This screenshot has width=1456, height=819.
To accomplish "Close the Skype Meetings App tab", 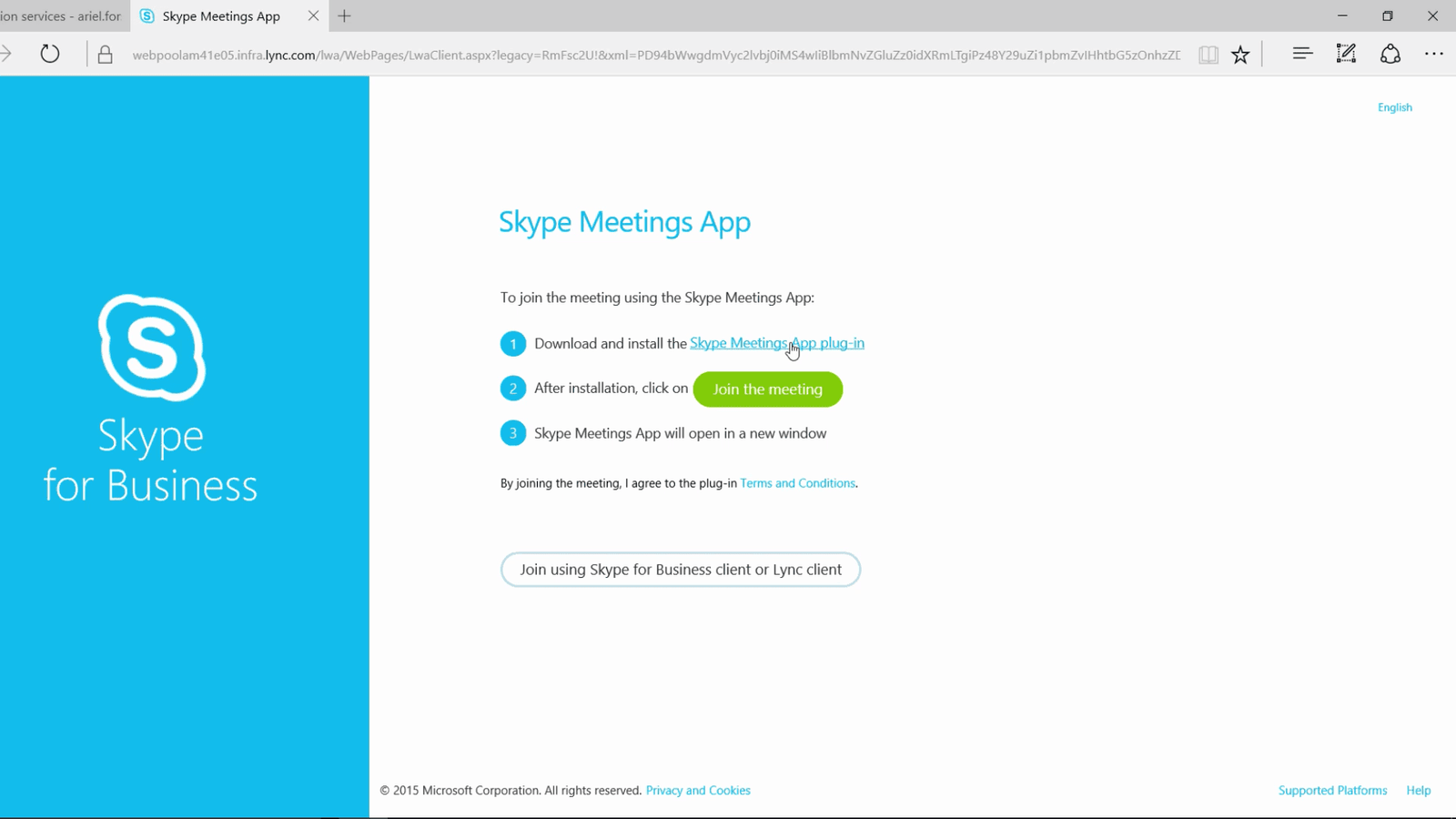I will 313,16.
